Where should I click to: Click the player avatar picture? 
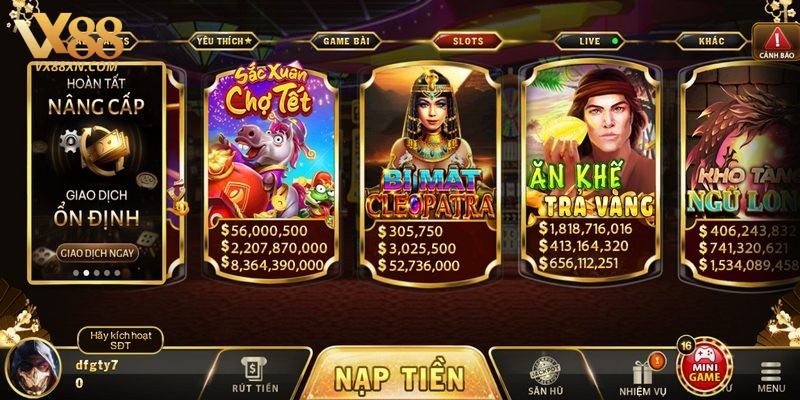click(x=33, y=368)
